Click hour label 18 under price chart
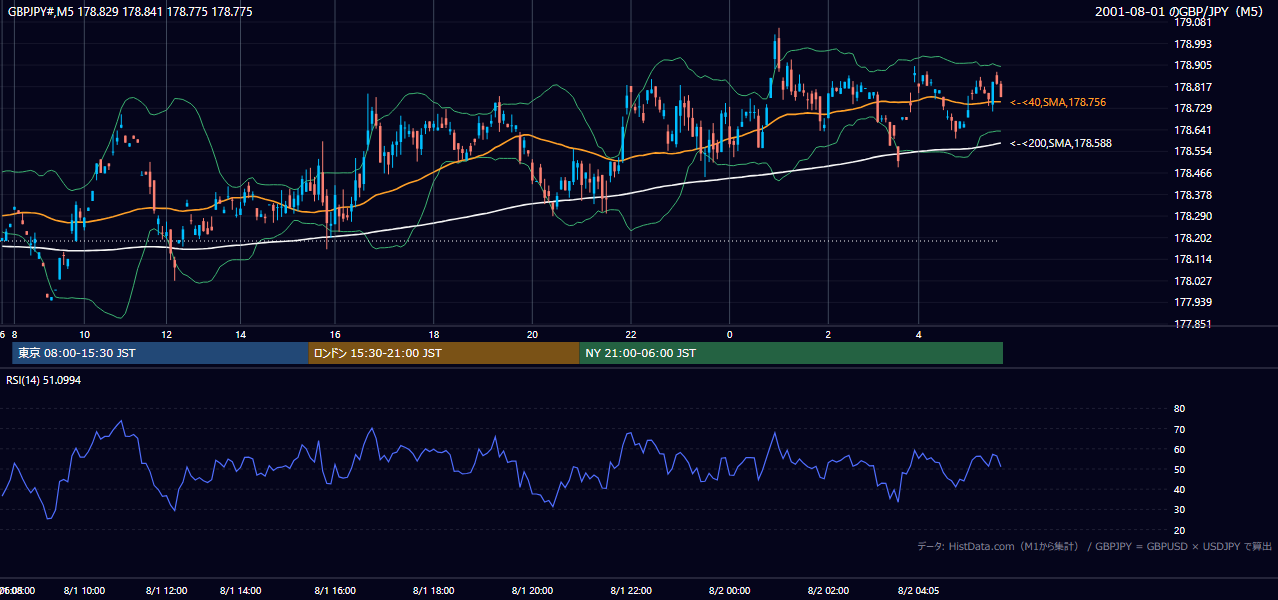 pyautogui.click(x=433, y=334)
